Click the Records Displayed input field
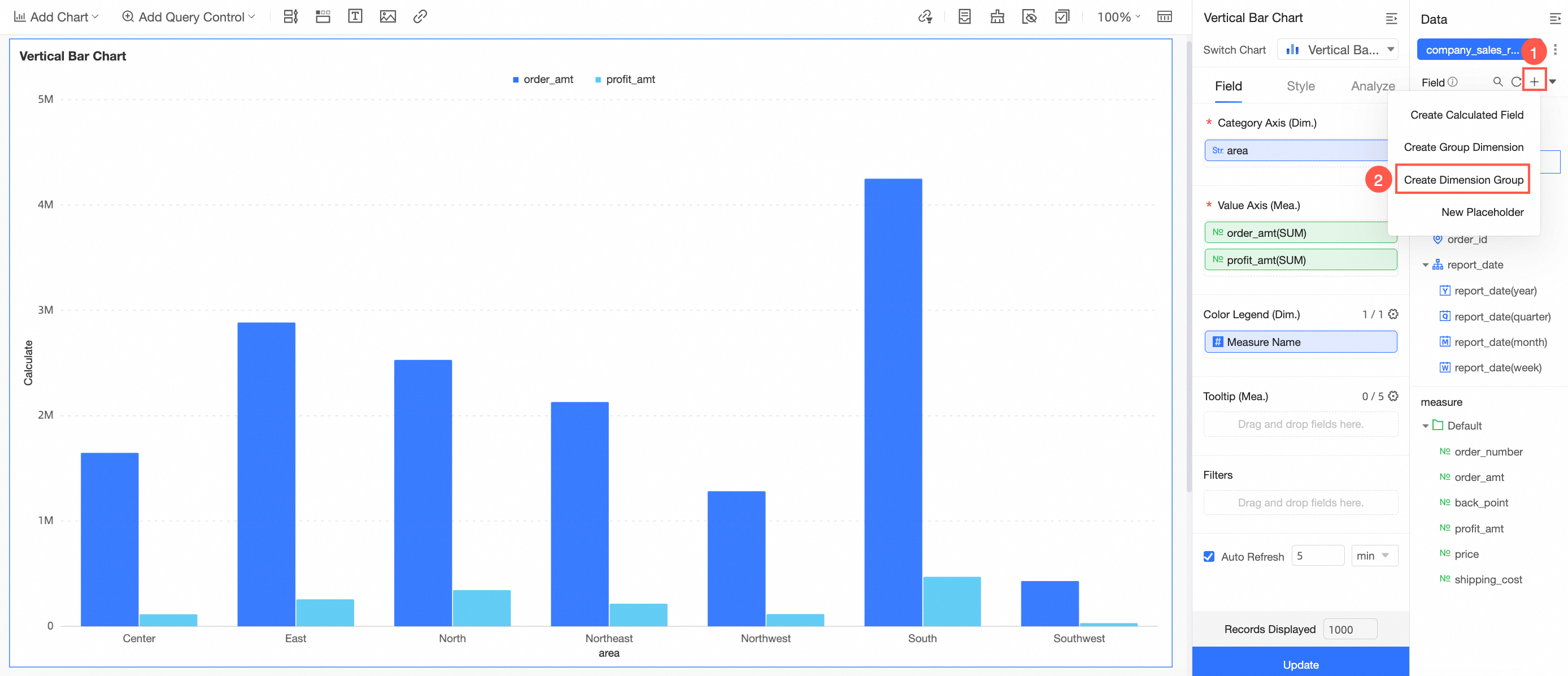 pyautogui.click(x=1350, y=629)
